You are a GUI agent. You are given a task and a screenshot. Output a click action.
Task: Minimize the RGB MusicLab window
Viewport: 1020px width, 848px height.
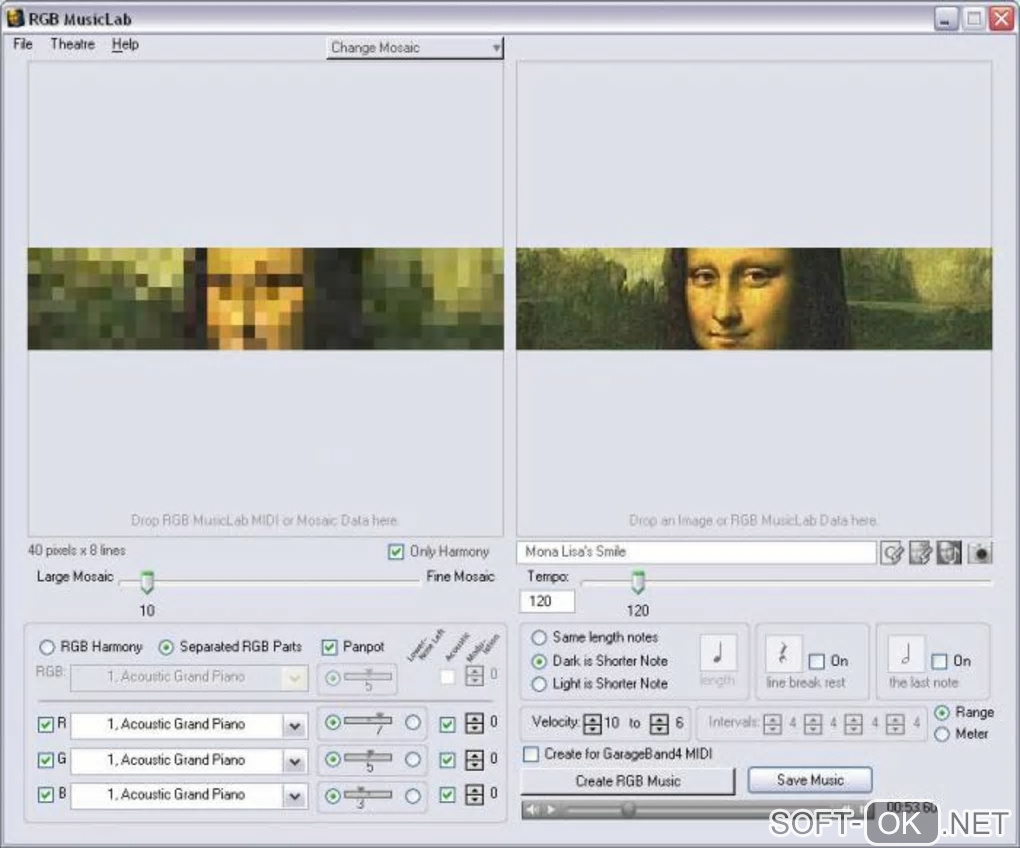(x=946, y=19)
